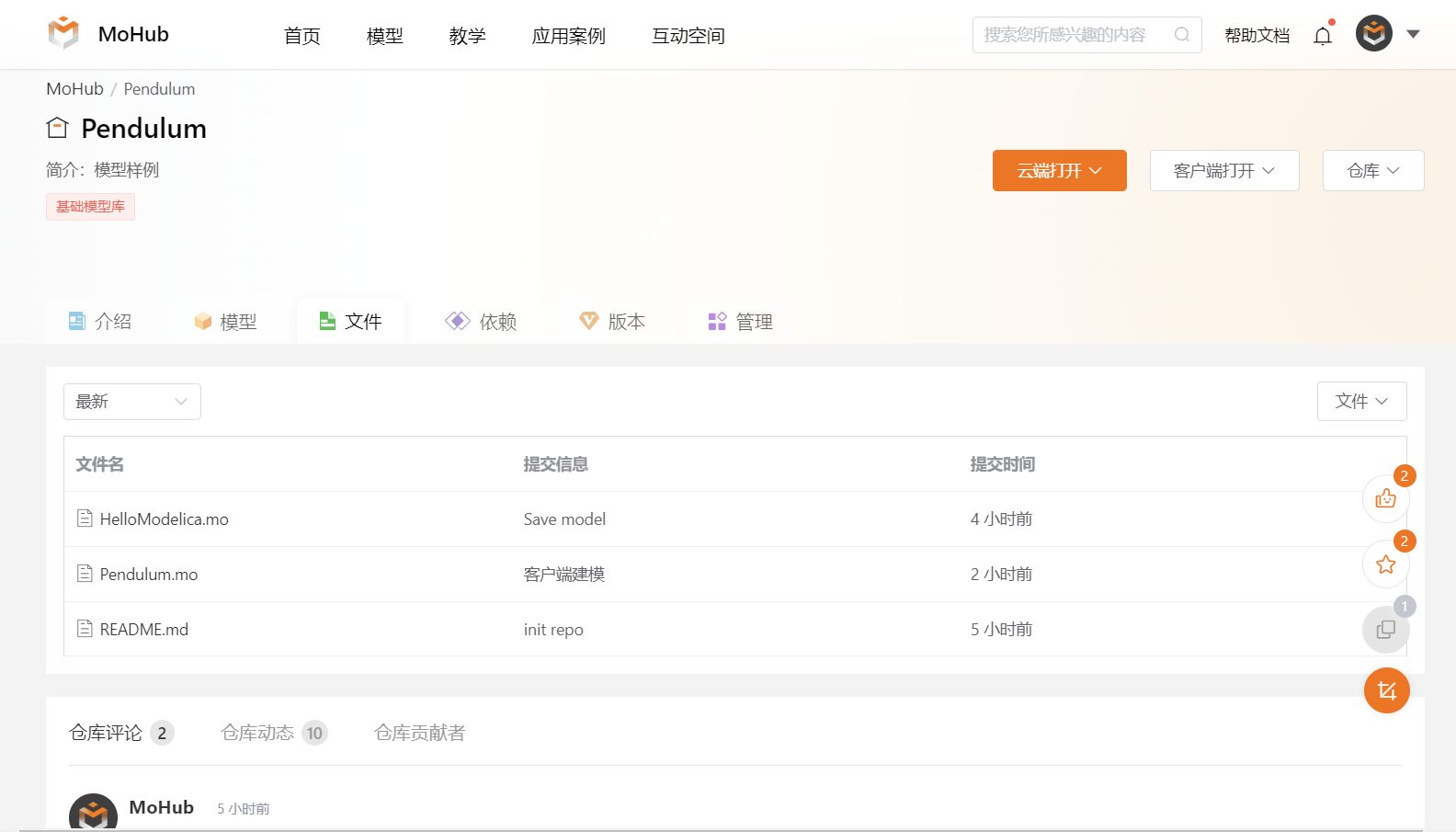Click the 2 小时前 timestamp
The width and height of the screenshot is (1456, 832).
coord(1001,575)
